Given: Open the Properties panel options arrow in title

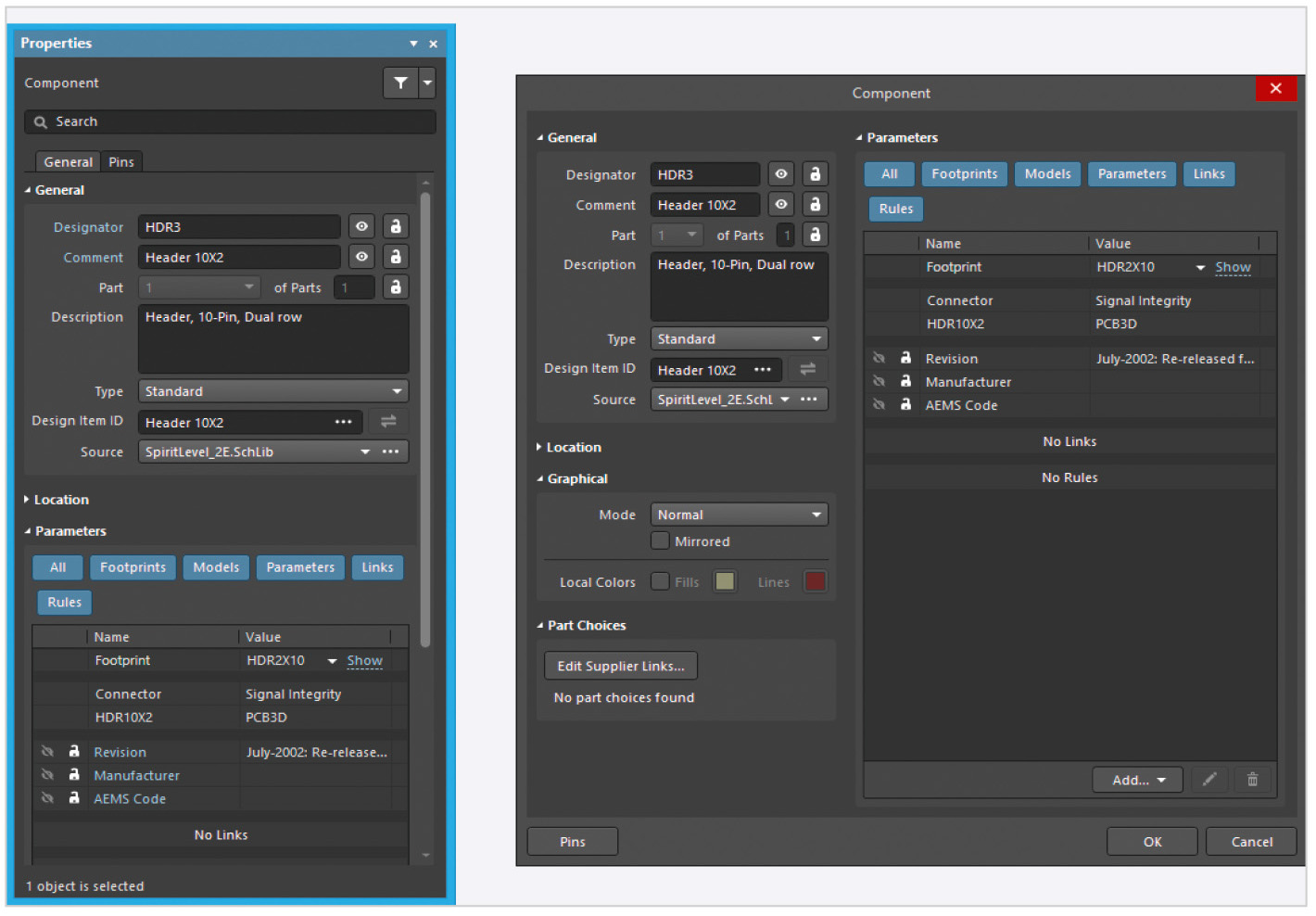Looking at the screenshot, I should tap(413, 44).
